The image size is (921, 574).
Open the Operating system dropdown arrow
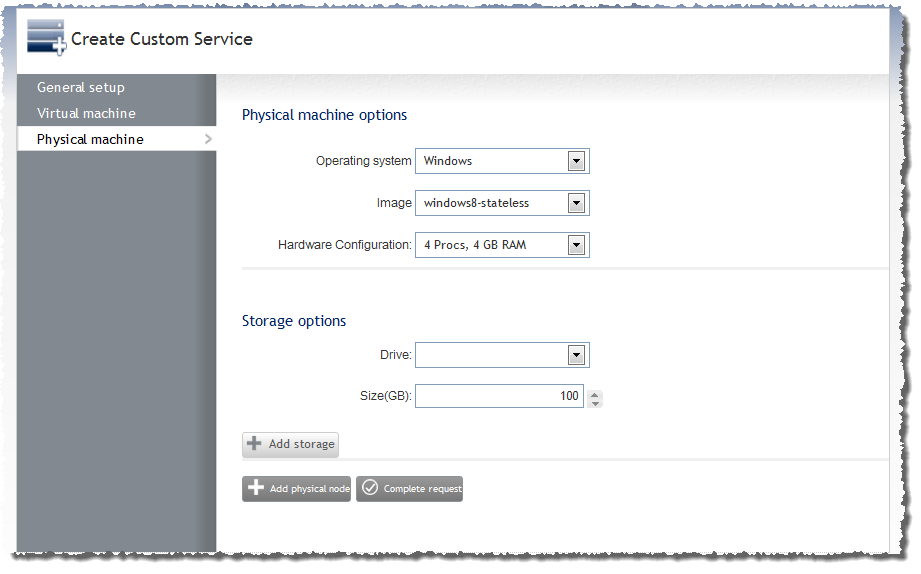click(576, 161)
